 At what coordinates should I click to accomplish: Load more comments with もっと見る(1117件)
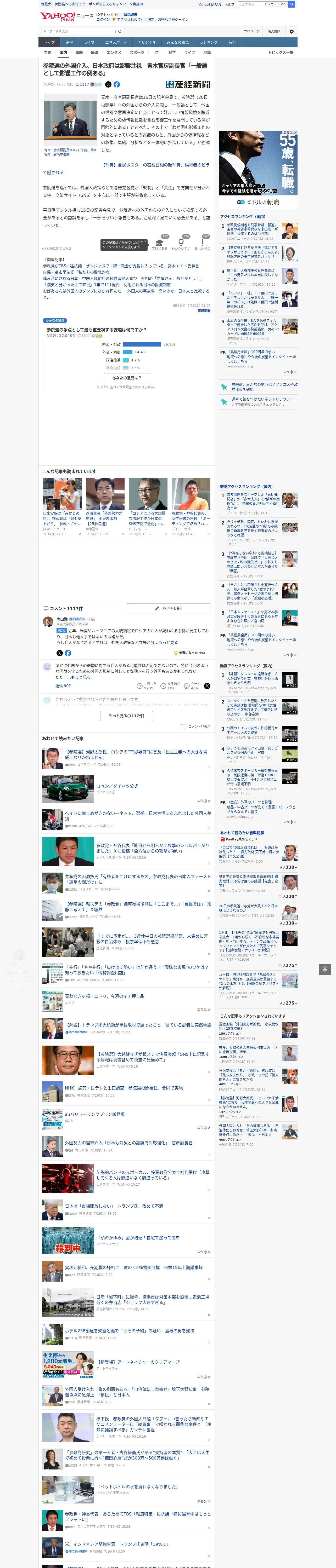127,716
